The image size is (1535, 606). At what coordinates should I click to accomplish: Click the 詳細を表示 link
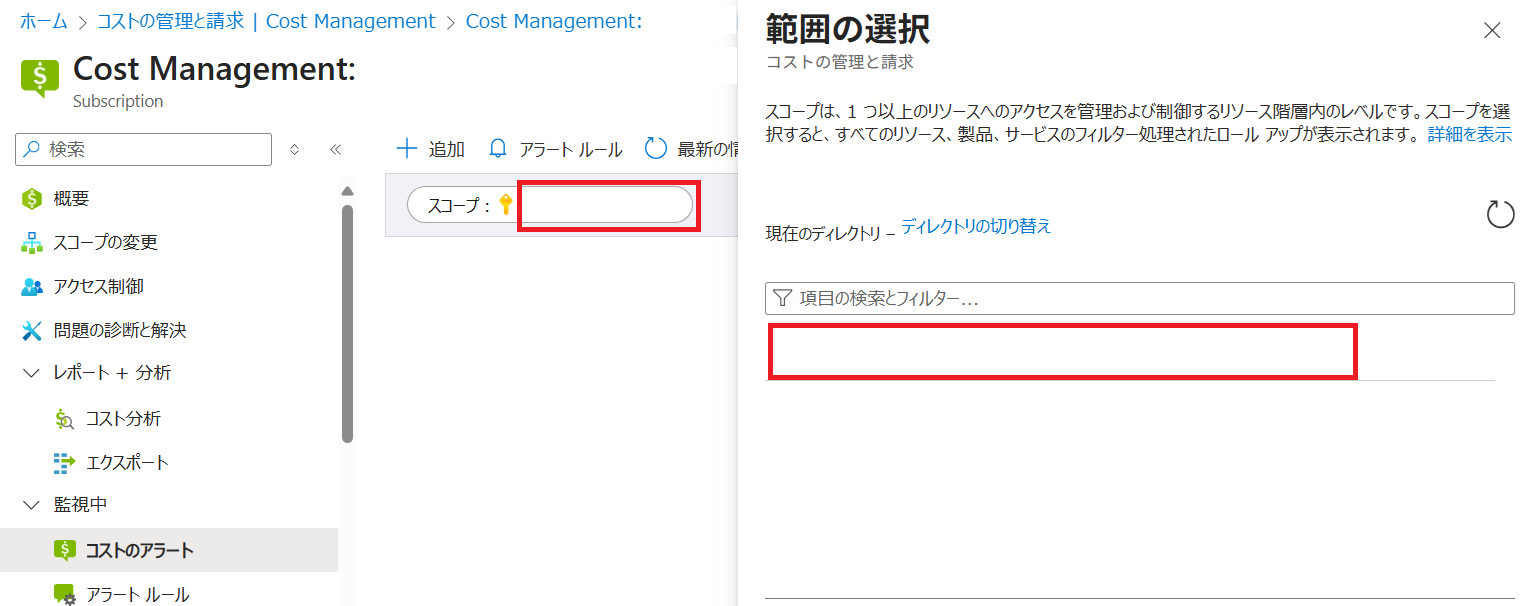[1469, 134]
